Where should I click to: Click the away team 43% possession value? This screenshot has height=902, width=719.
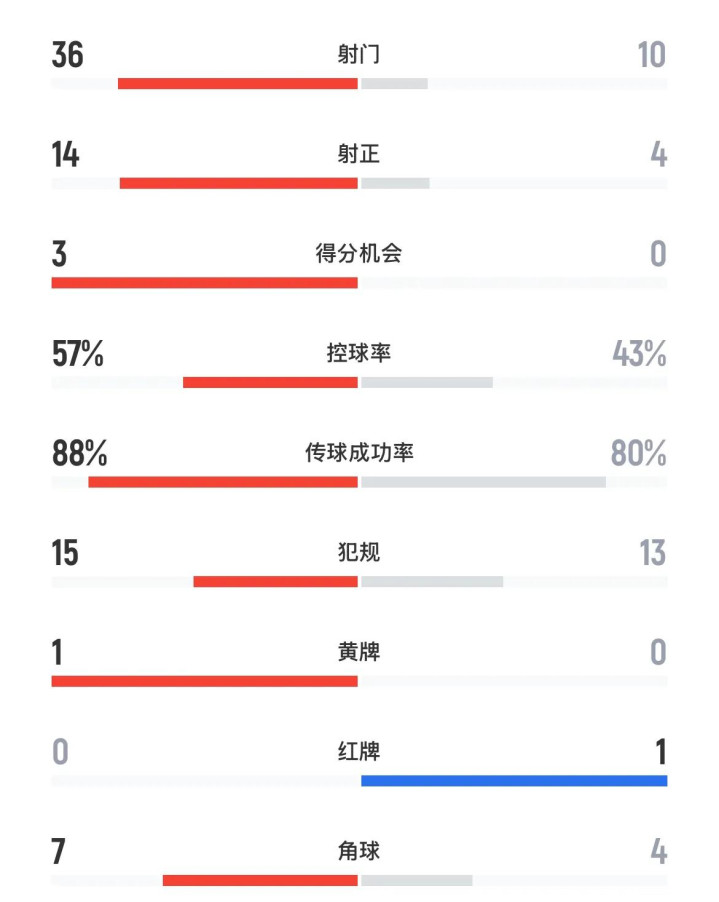pos(639,353)
